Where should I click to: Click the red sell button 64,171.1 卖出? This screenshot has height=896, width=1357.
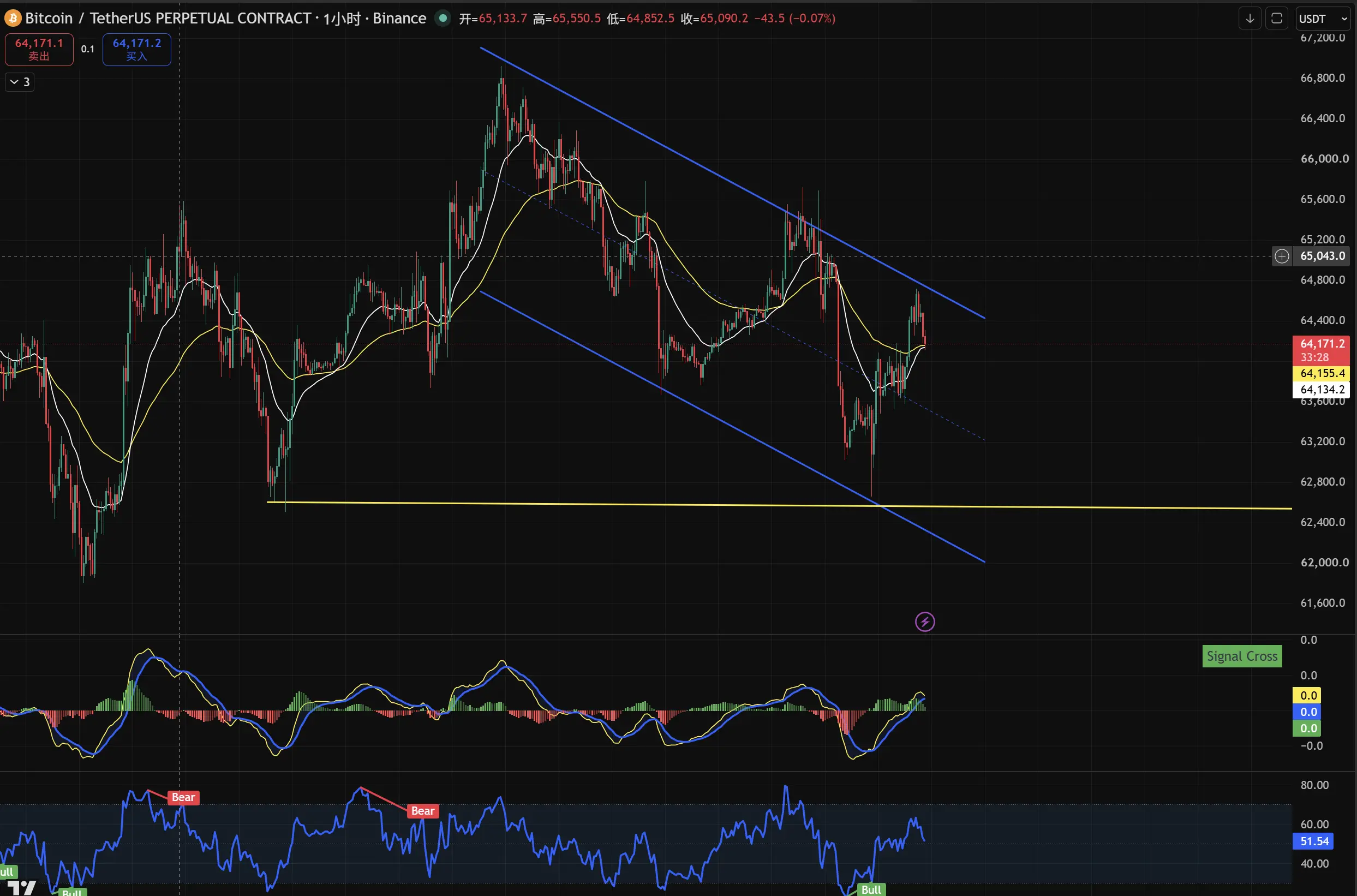[x=39, y=50]
